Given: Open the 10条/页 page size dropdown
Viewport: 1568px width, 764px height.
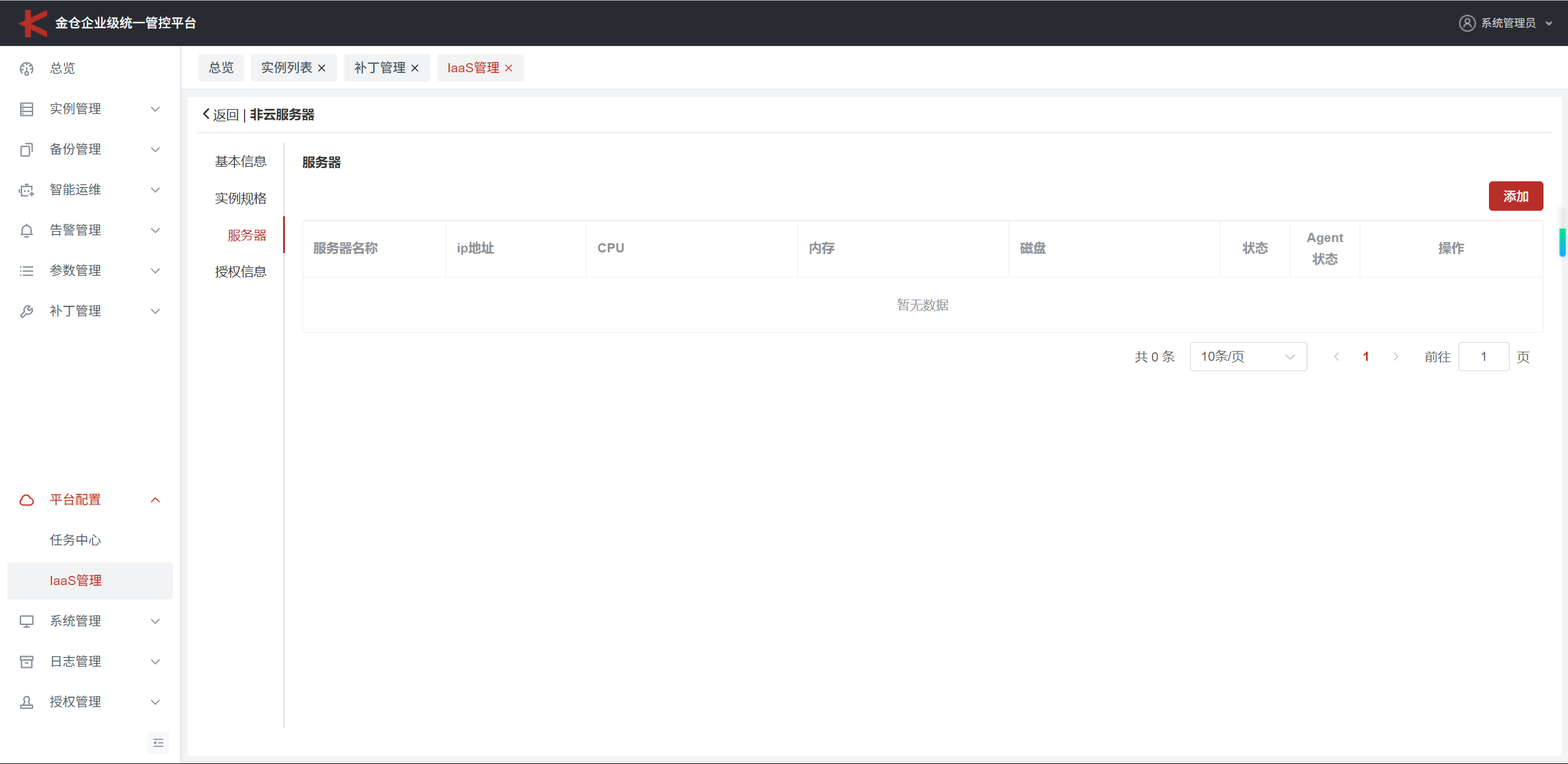Looking at the screenshot, I should [x=1248, y=357].
